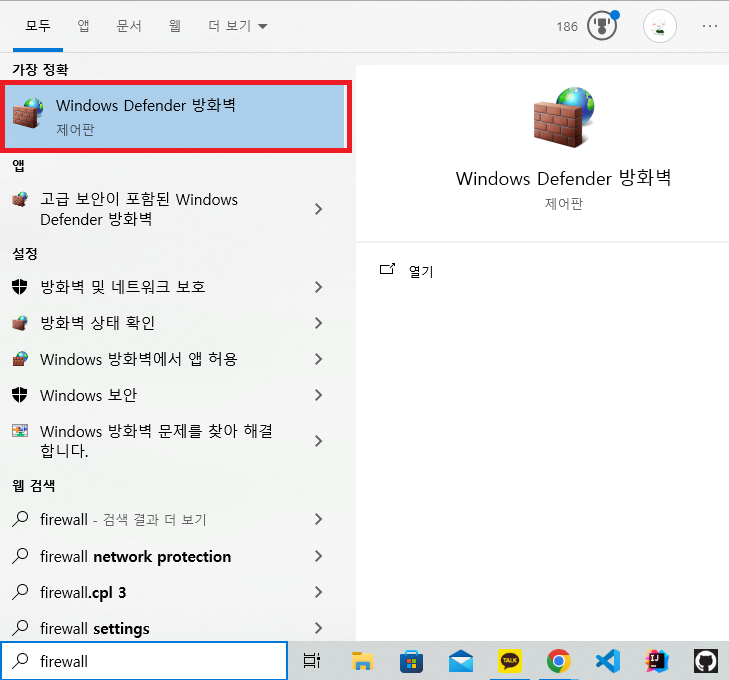Viewport: 729px width, 680px height.
Task: Click the advanced security firewall icon
Action: coord(20,199)
